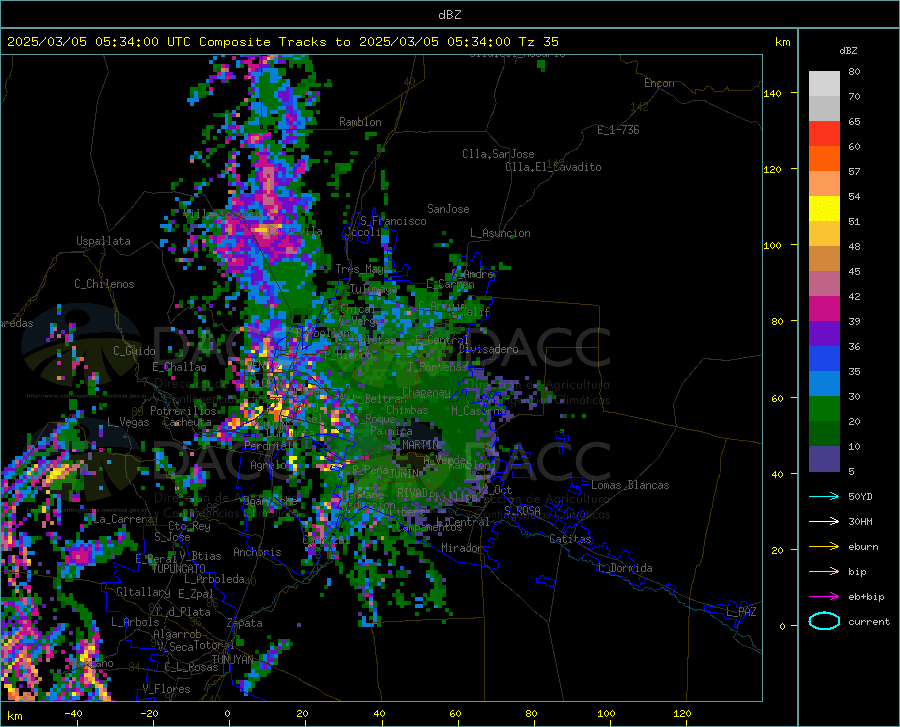Pick the green 20–30 dBZ swatch
This screenshot has height=727, width=900.
(824, 409)
